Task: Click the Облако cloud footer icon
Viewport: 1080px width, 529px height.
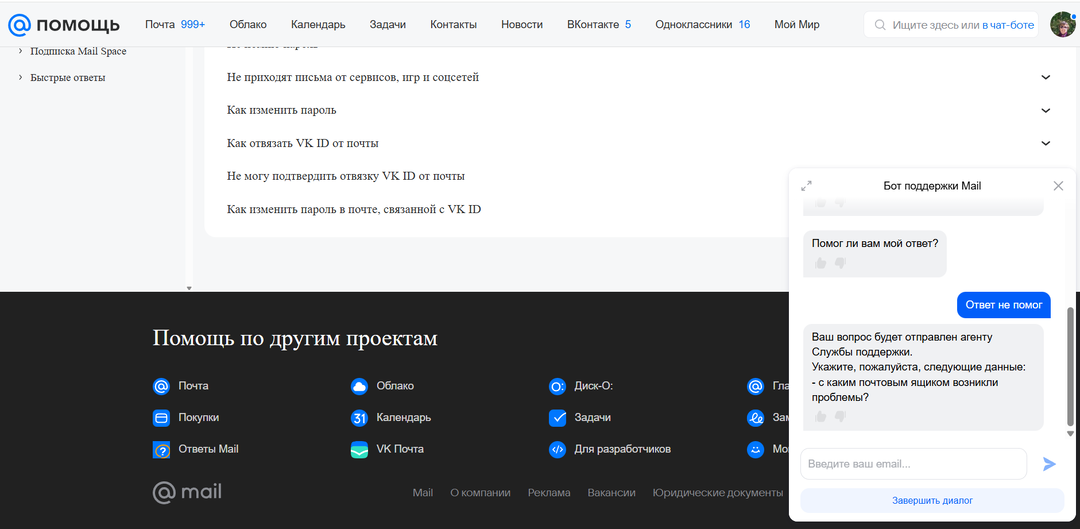Action: pos(360,386)
